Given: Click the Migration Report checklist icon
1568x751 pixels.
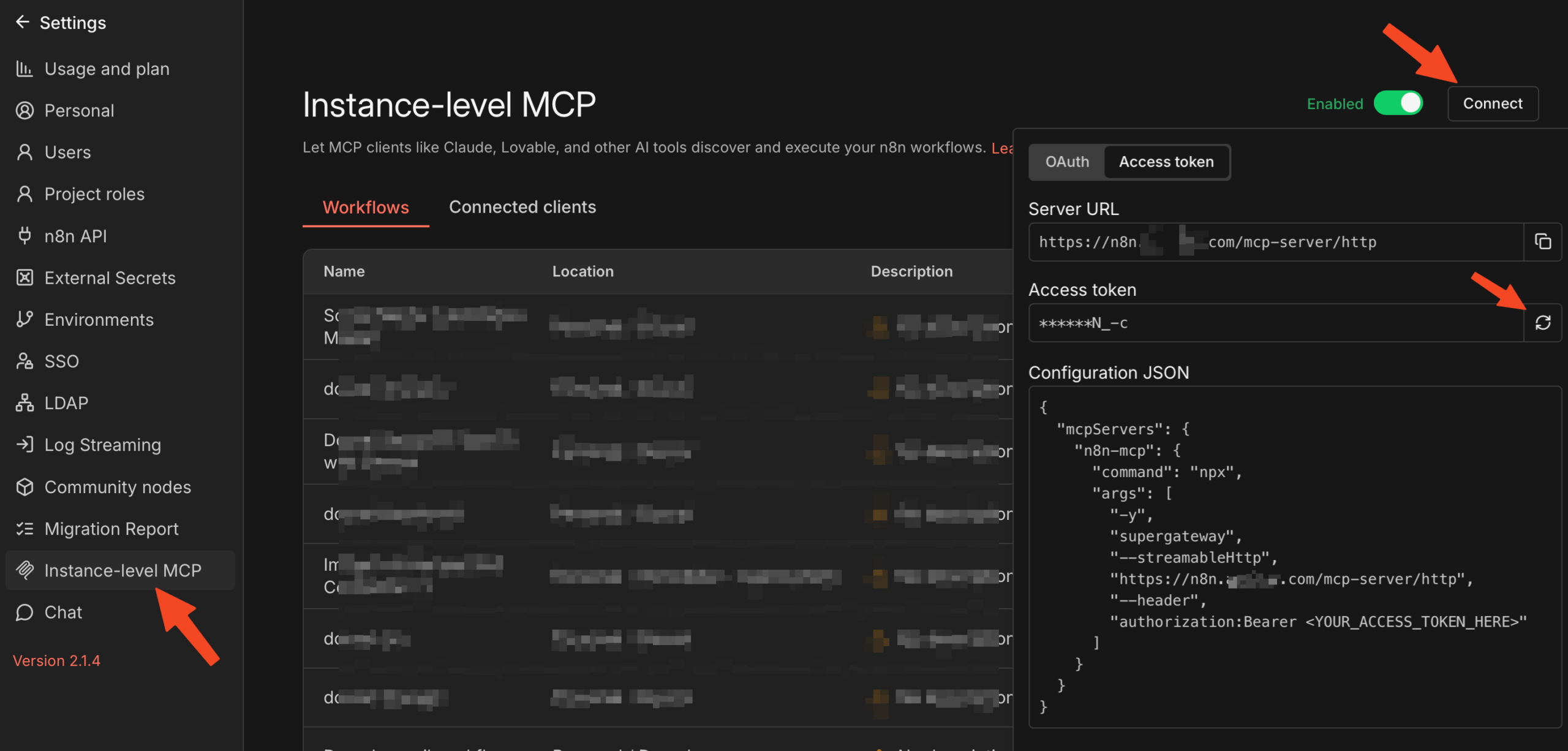Looking at the screenshot, I should tap(24, 528).
